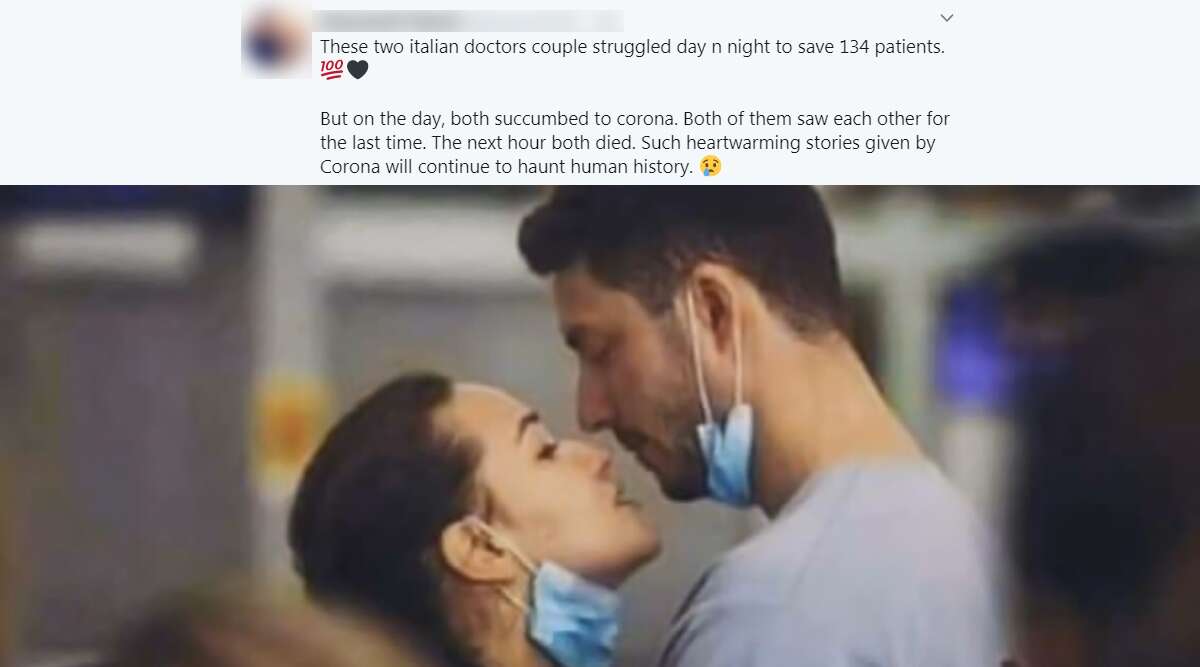This screenshot has height=667, width=1200.
Task: Select the black heart emoji
Action: click(358, 70)
